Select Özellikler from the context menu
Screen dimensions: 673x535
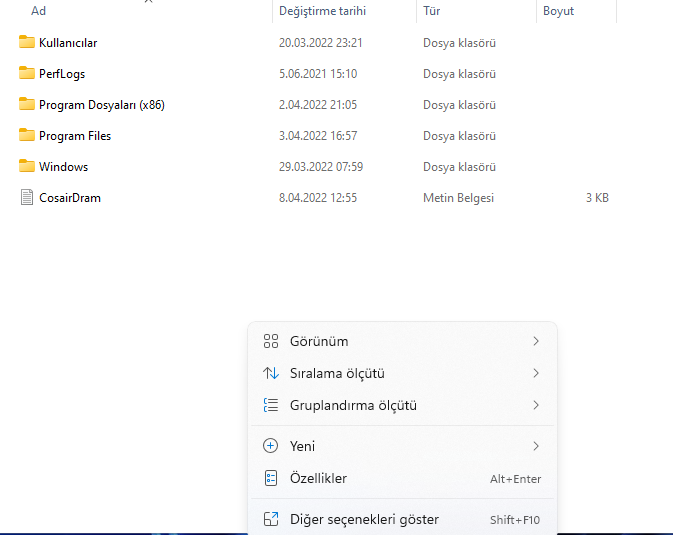(318, 478)
